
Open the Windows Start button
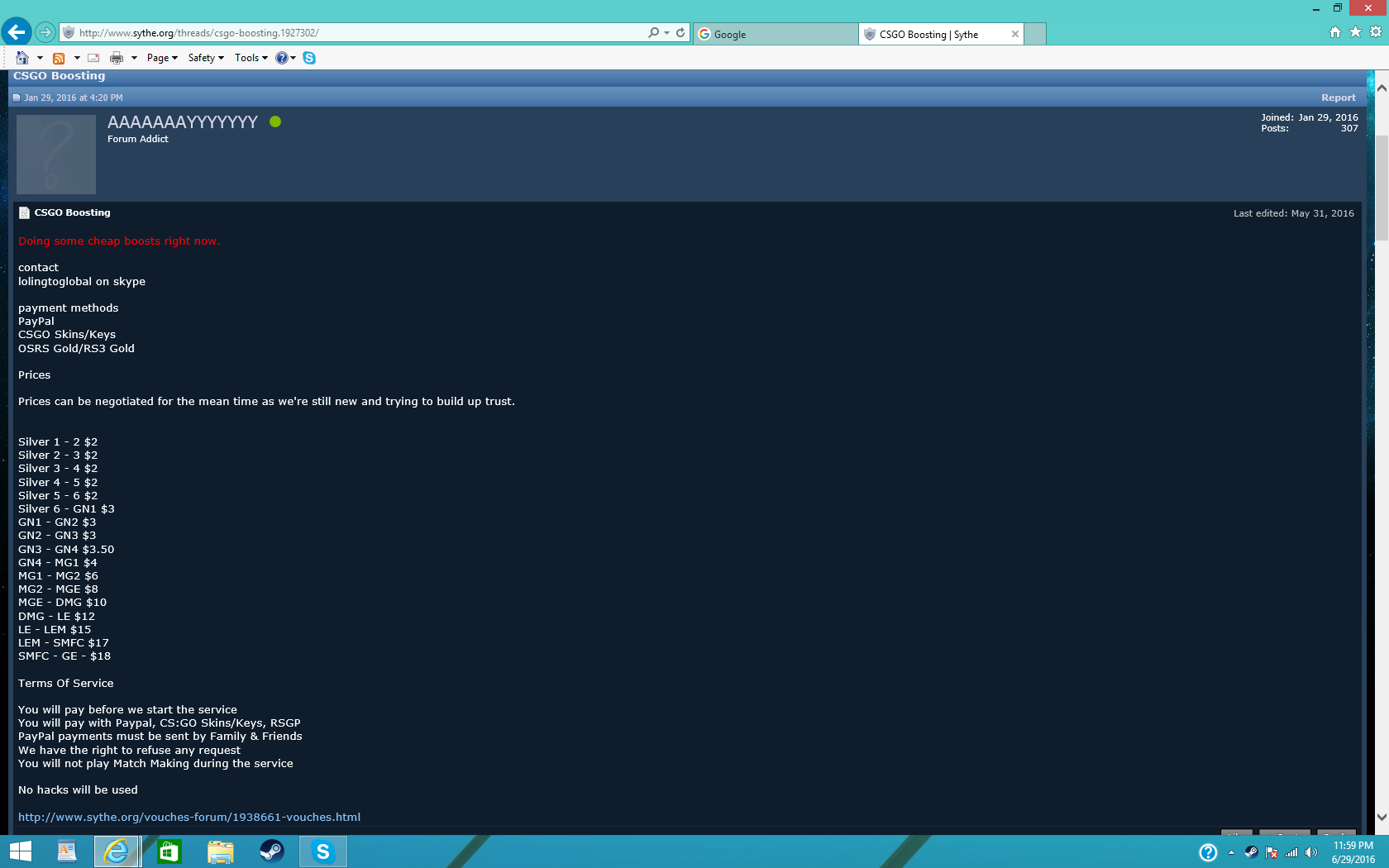point(21,851)
